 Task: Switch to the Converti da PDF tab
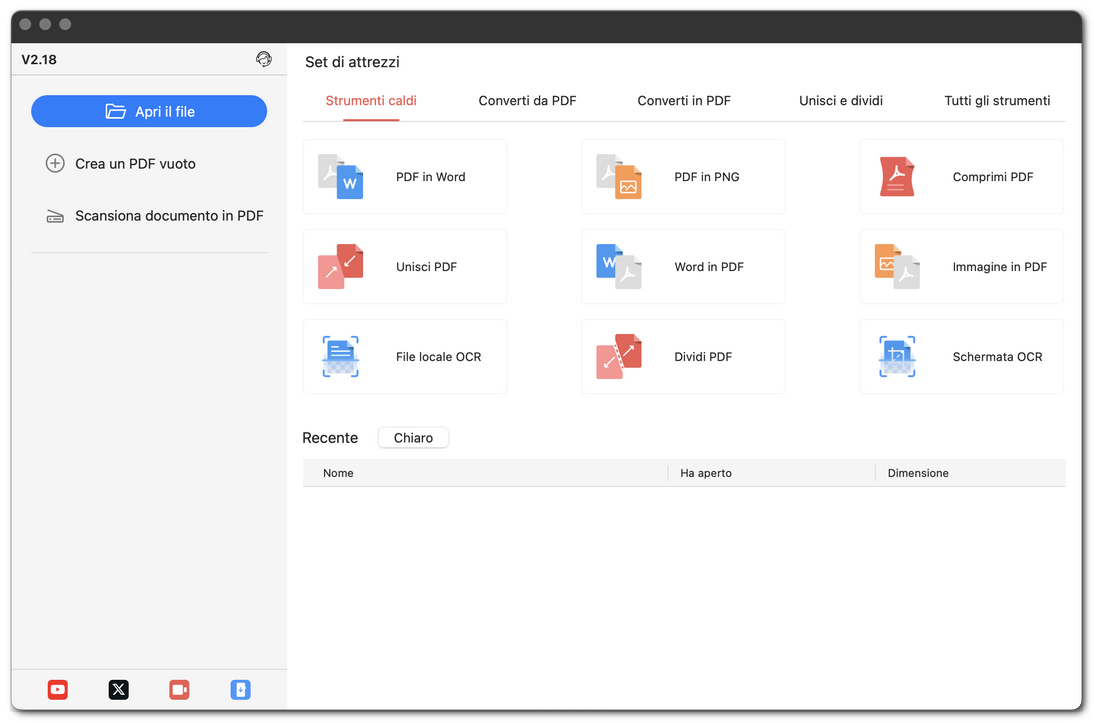[527, 100]
